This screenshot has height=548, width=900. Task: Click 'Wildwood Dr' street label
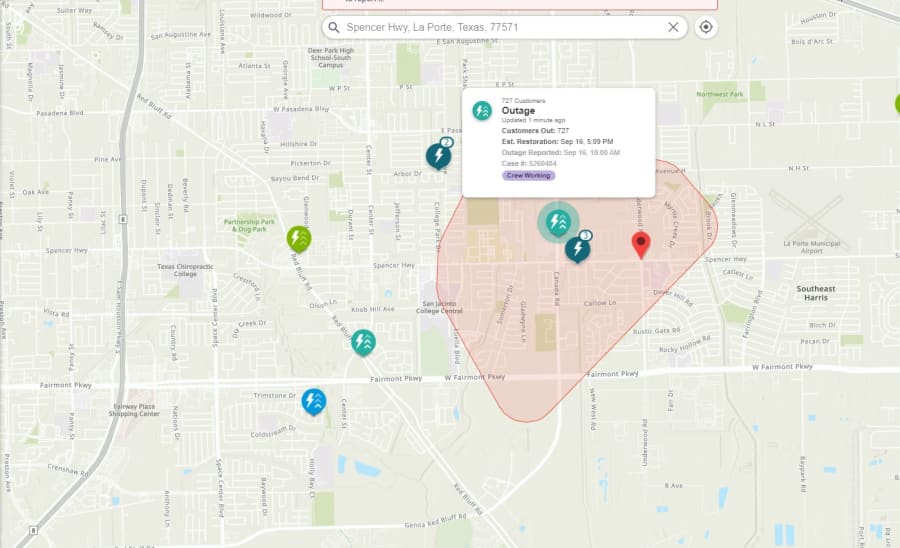click(x=270, y=15)
